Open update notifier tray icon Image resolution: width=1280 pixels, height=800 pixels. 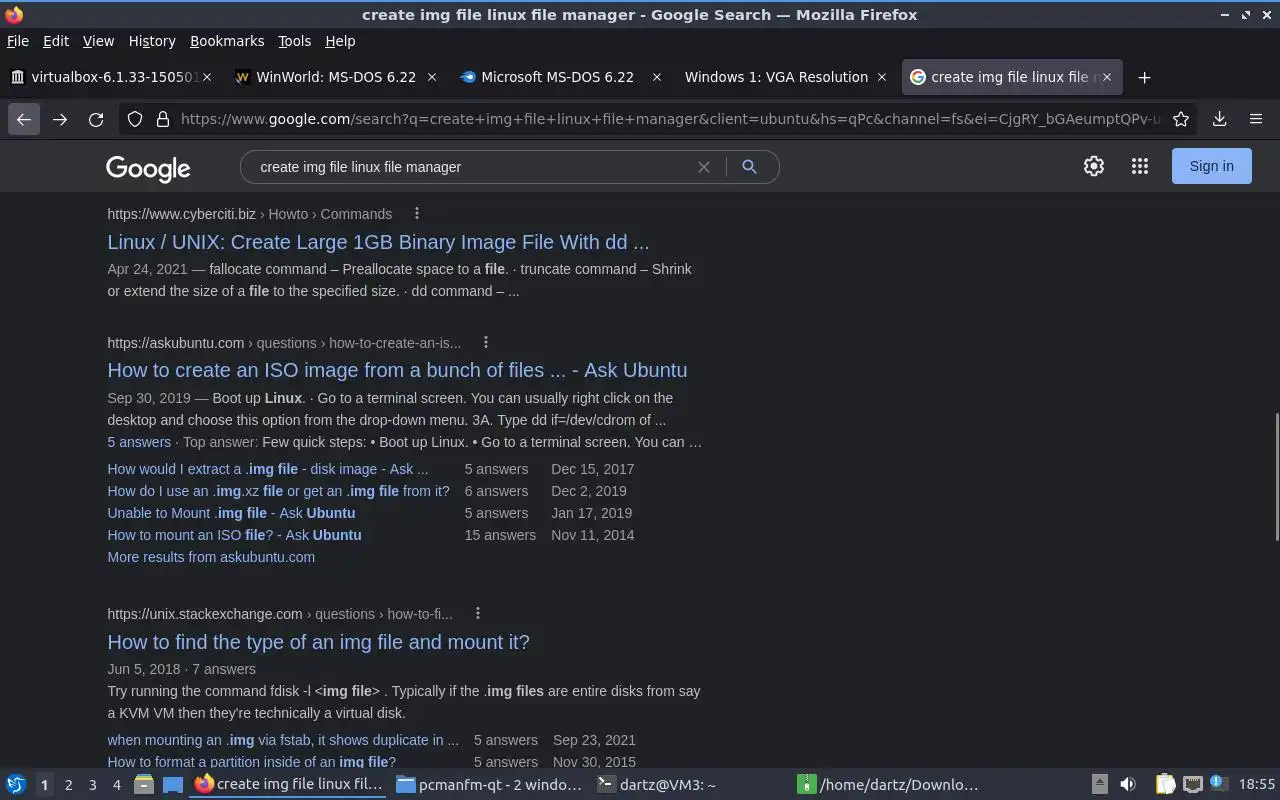[x=1217, y=783]
